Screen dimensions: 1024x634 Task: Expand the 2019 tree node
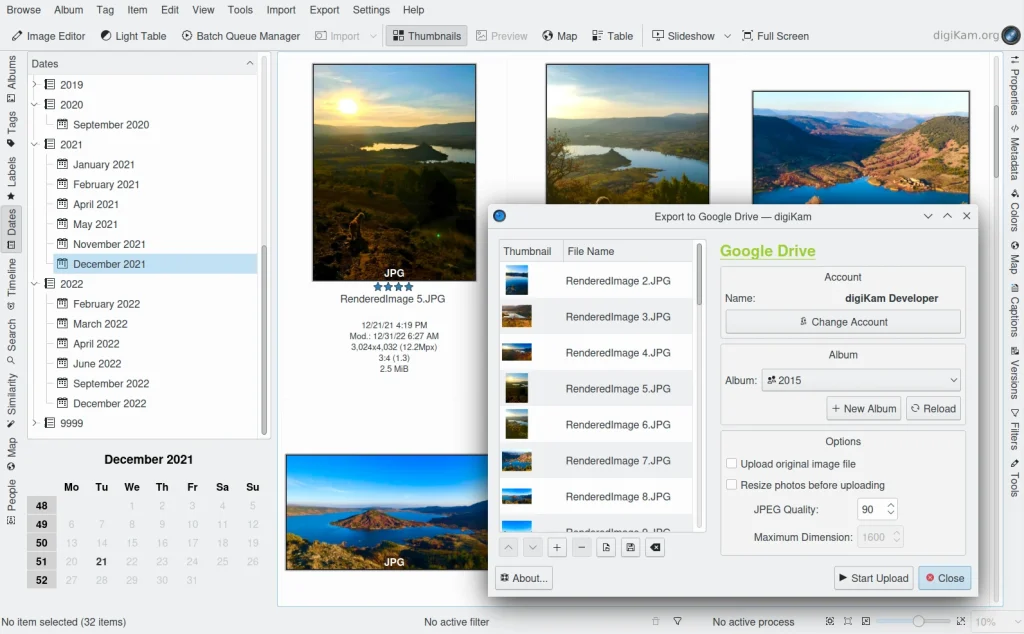pos(34,85)
